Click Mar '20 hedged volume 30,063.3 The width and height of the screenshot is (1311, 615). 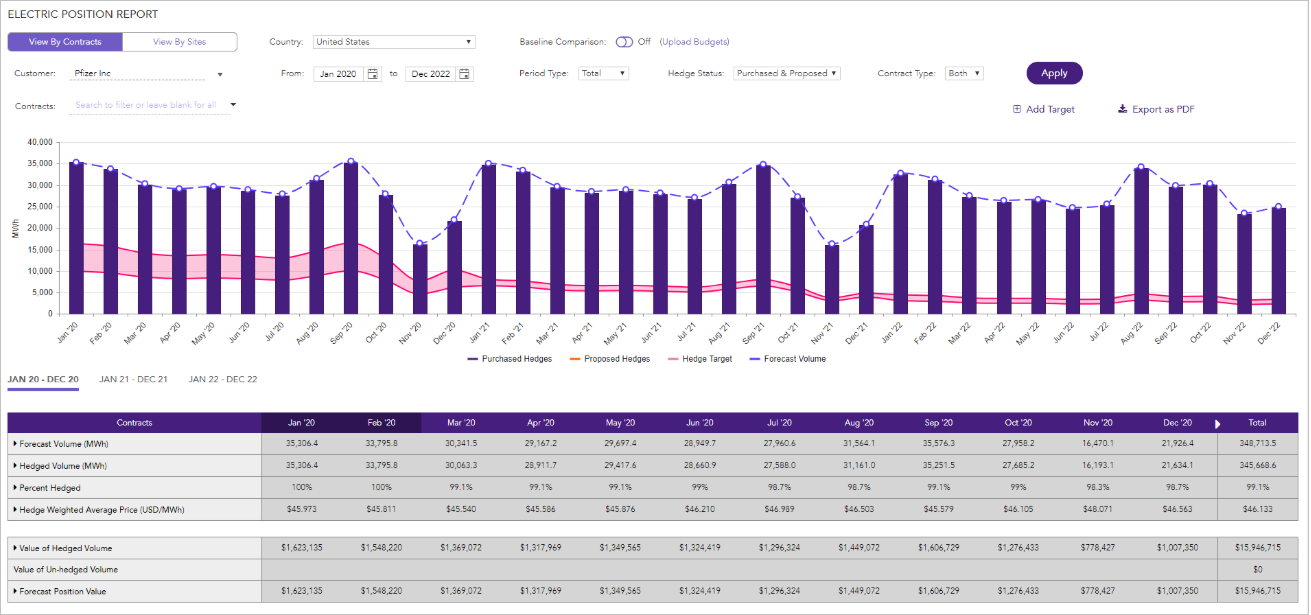tap(461, 465)
